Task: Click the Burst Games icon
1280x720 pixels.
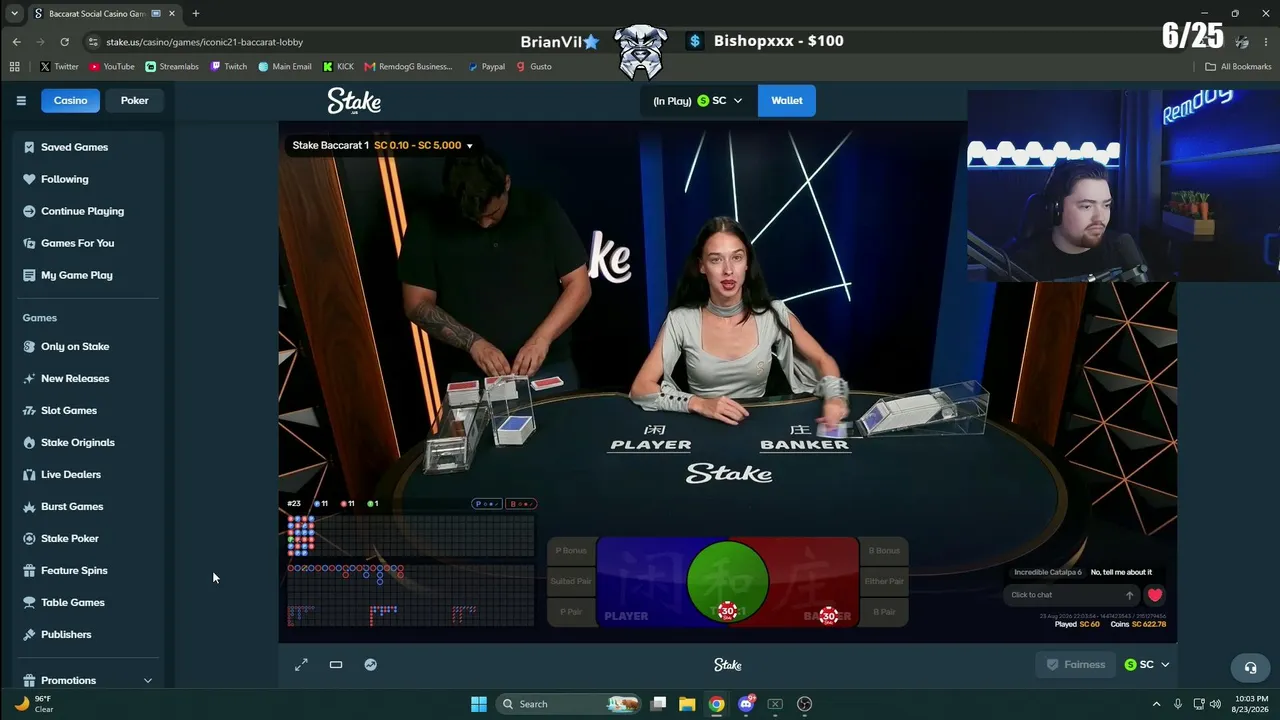Action: point(29,506)
